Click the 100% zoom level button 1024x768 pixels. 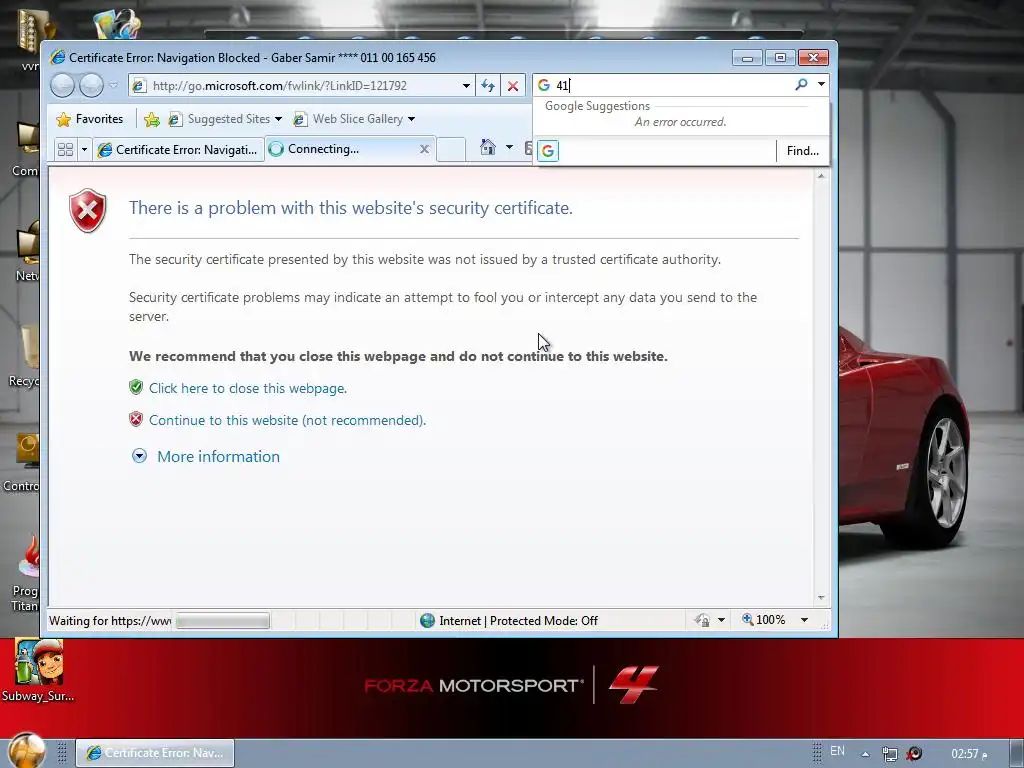763,620
